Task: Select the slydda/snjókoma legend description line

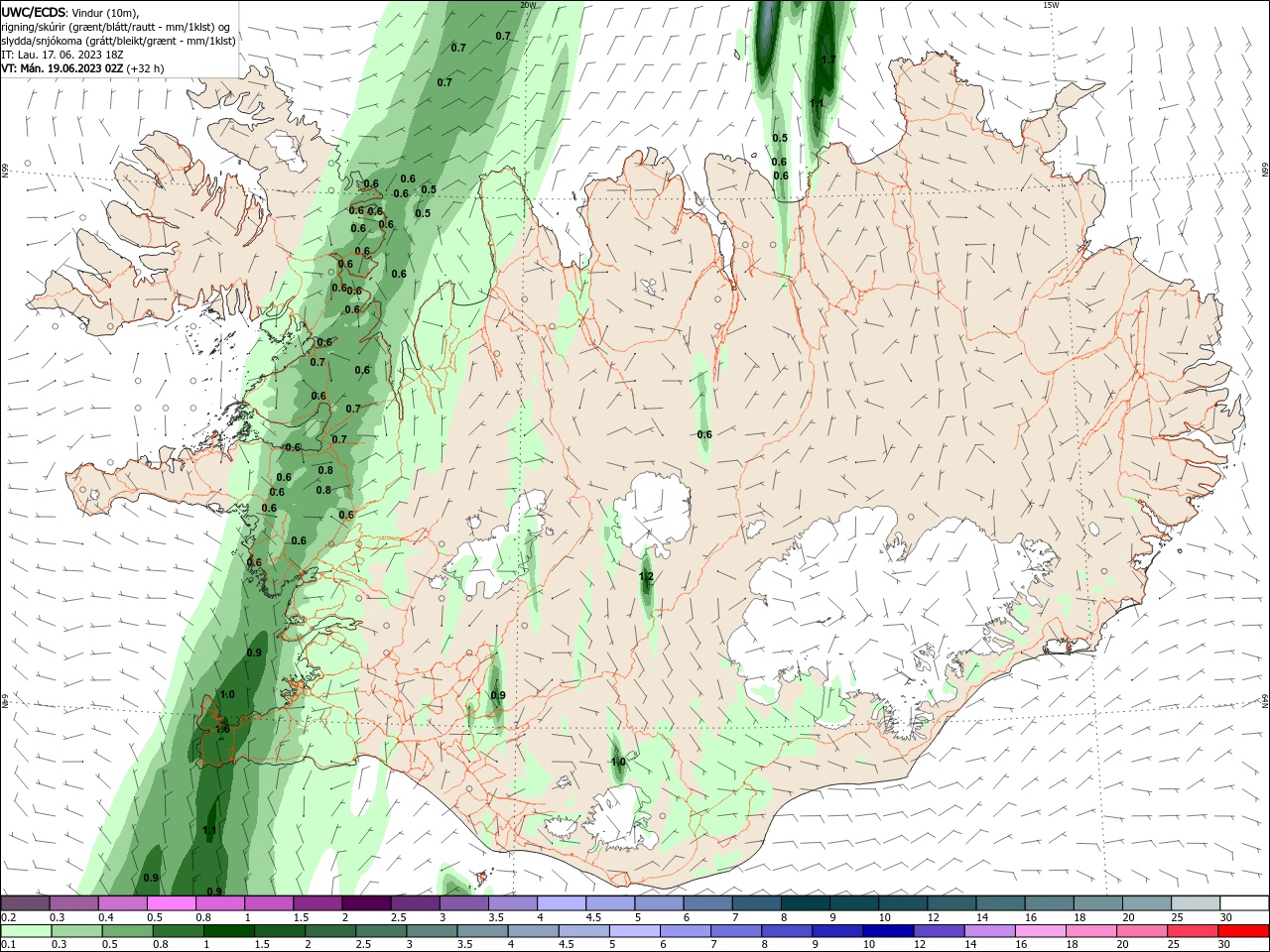Action: [119, 41]
